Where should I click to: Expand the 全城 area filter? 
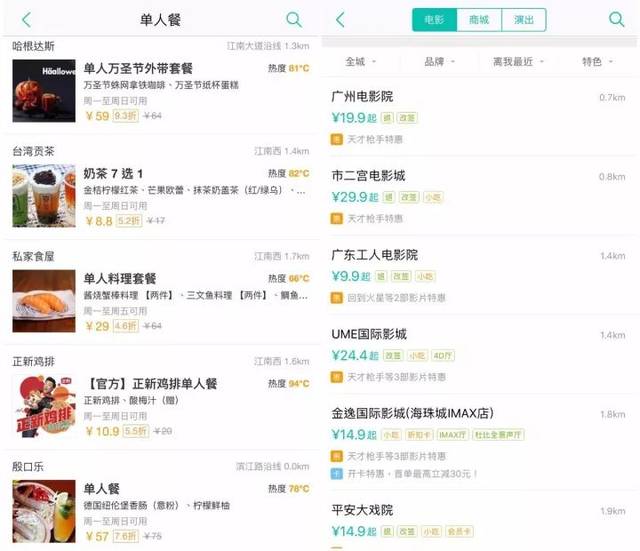pos(360,62)
